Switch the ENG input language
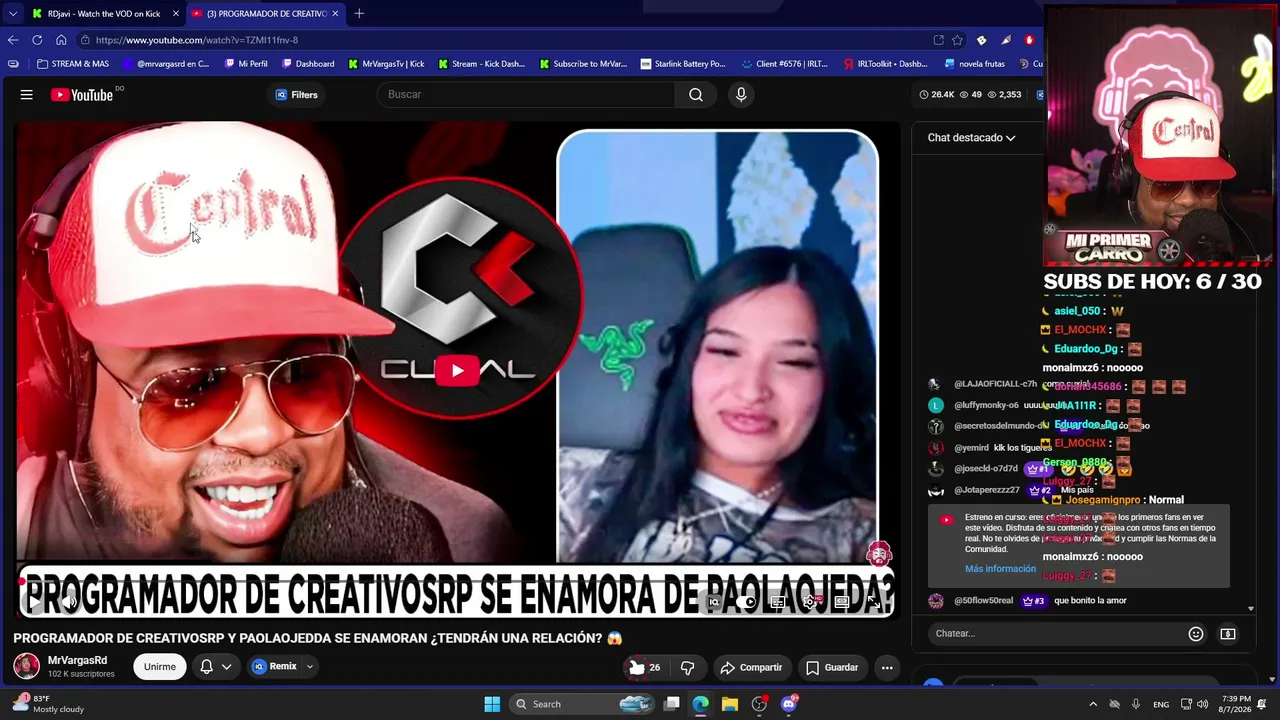 pos(1161,704)
